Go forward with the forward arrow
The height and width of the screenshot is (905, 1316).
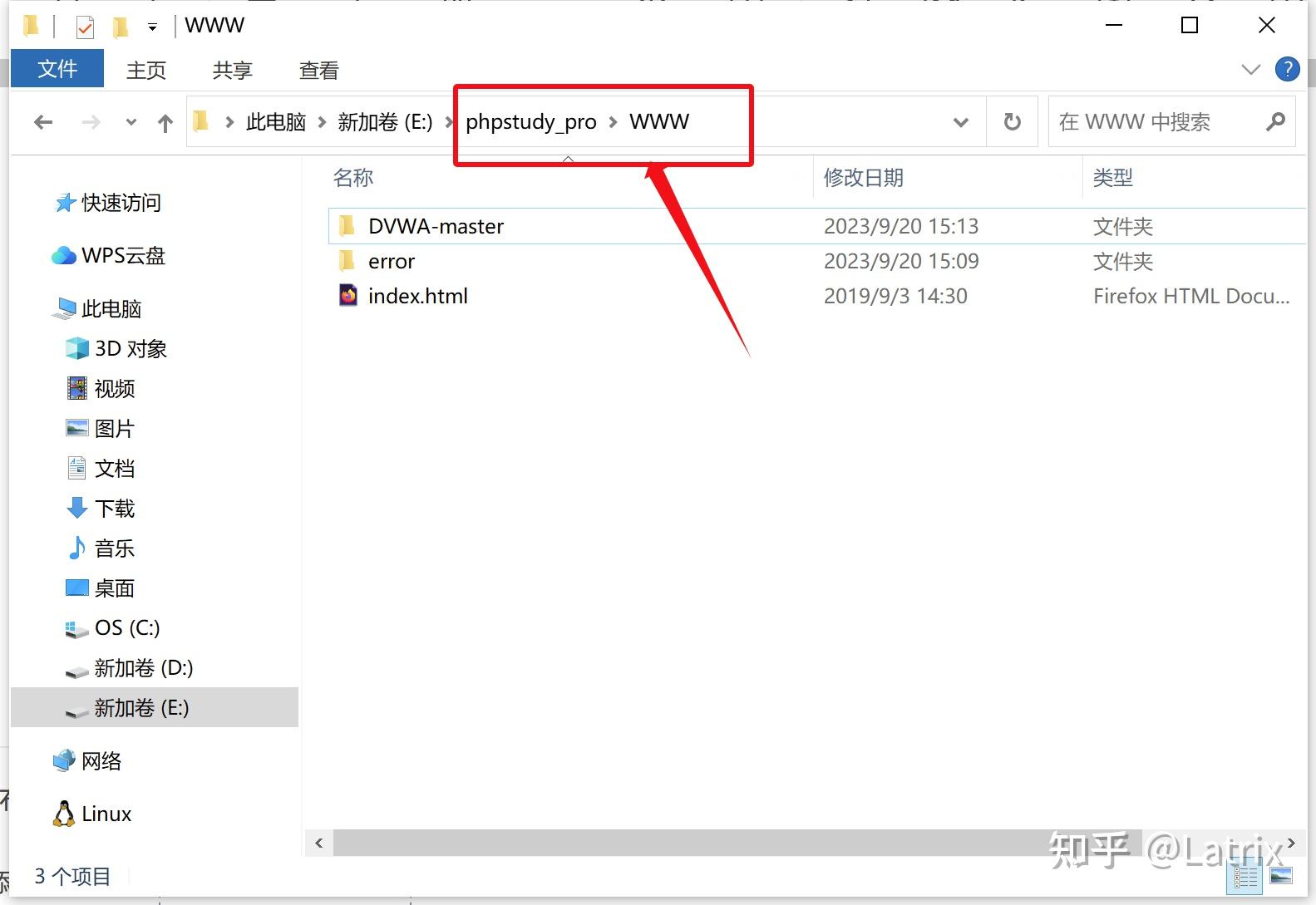click(x=91, y=123)
